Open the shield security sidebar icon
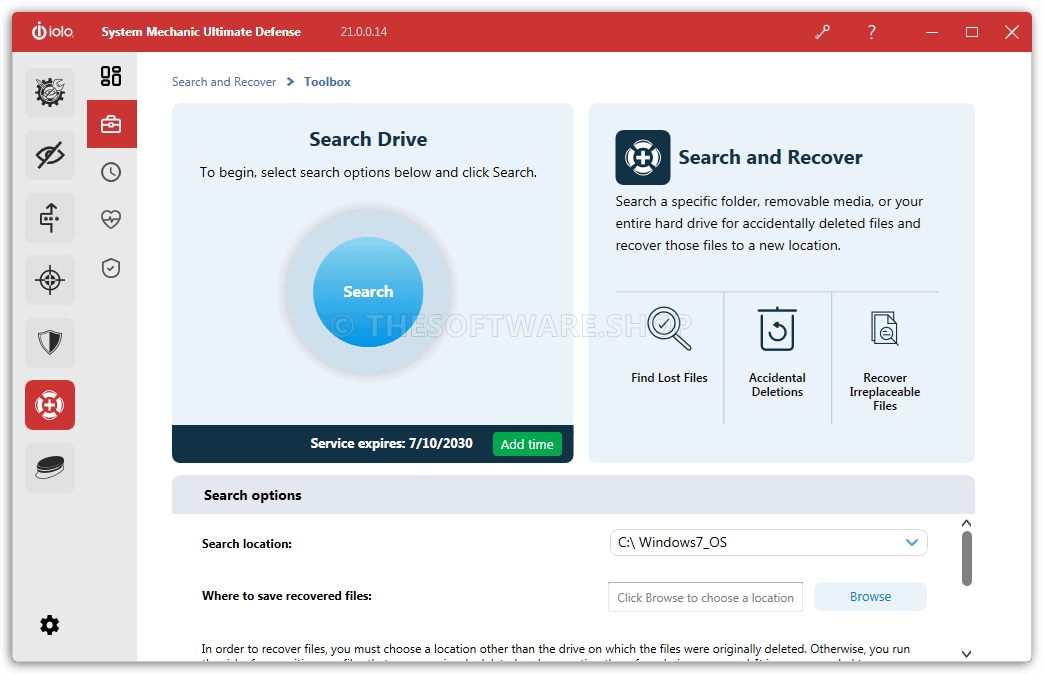 click(50, 342)
